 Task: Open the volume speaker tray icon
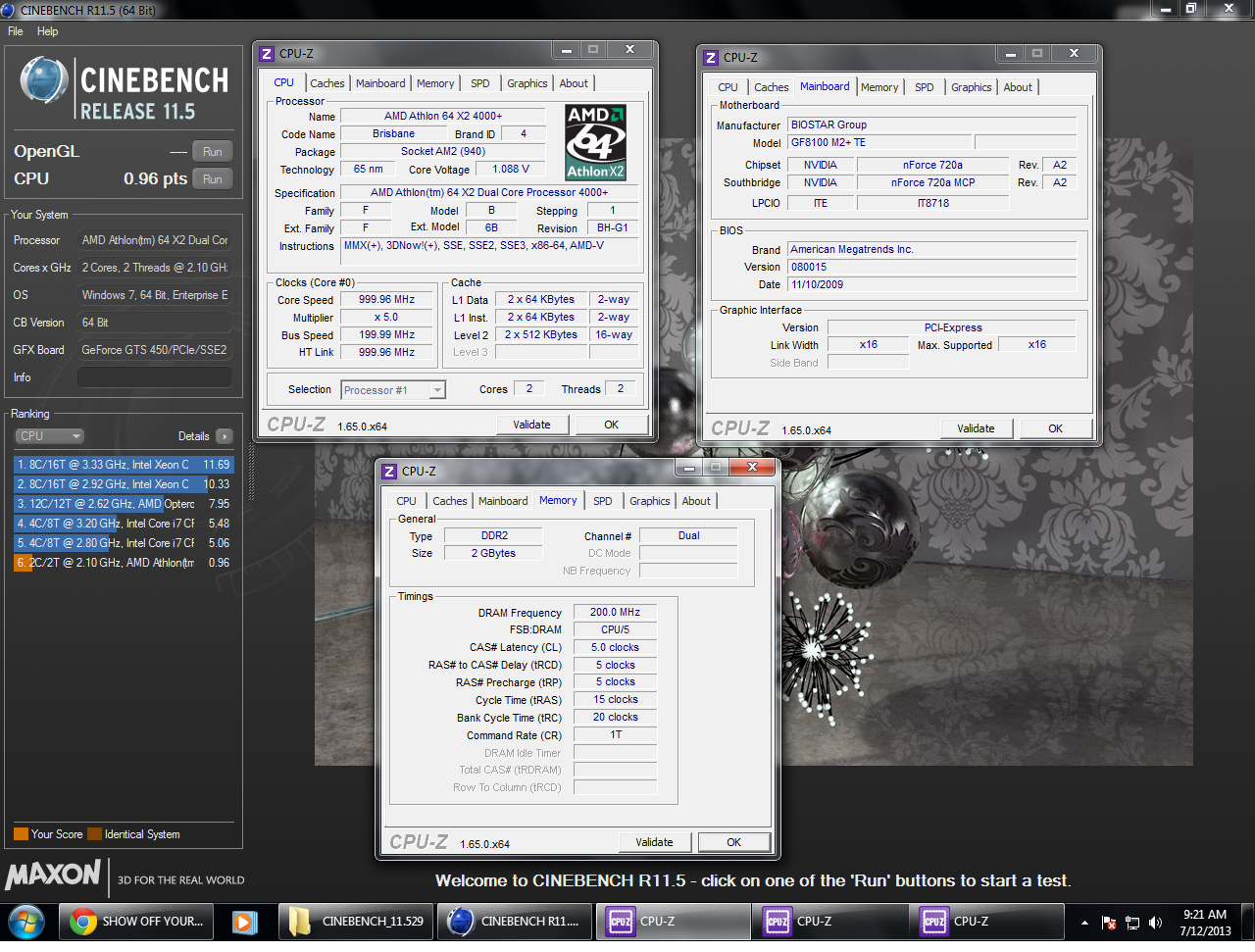1156,923
